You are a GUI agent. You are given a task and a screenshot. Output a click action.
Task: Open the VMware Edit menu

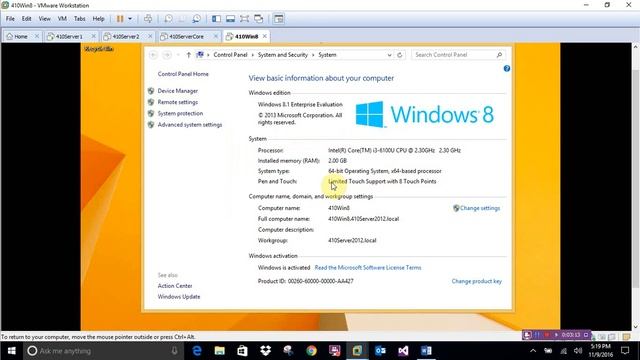pos(27,19)
